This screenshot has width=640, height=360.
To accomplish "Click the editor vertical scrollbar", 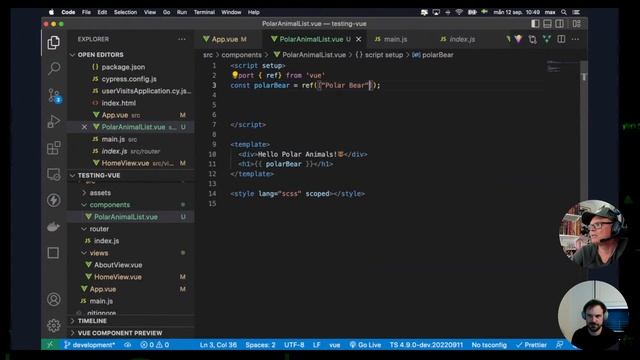I will [584, 200].
